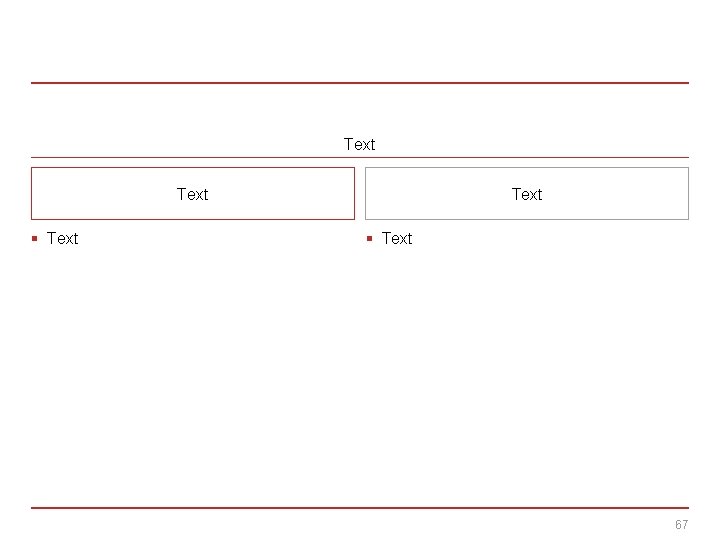Screen dimensions: 720x540
Task: Click the thin line under the heading
Action: point(360,157)
